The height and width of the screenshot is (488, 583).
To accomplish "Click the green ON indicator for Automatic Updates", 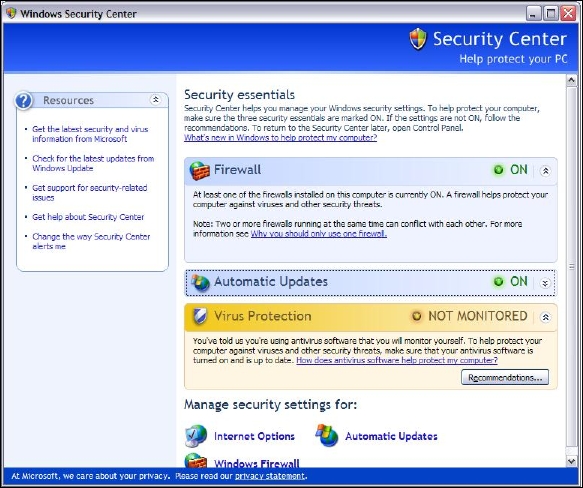I will click(498, 282).
